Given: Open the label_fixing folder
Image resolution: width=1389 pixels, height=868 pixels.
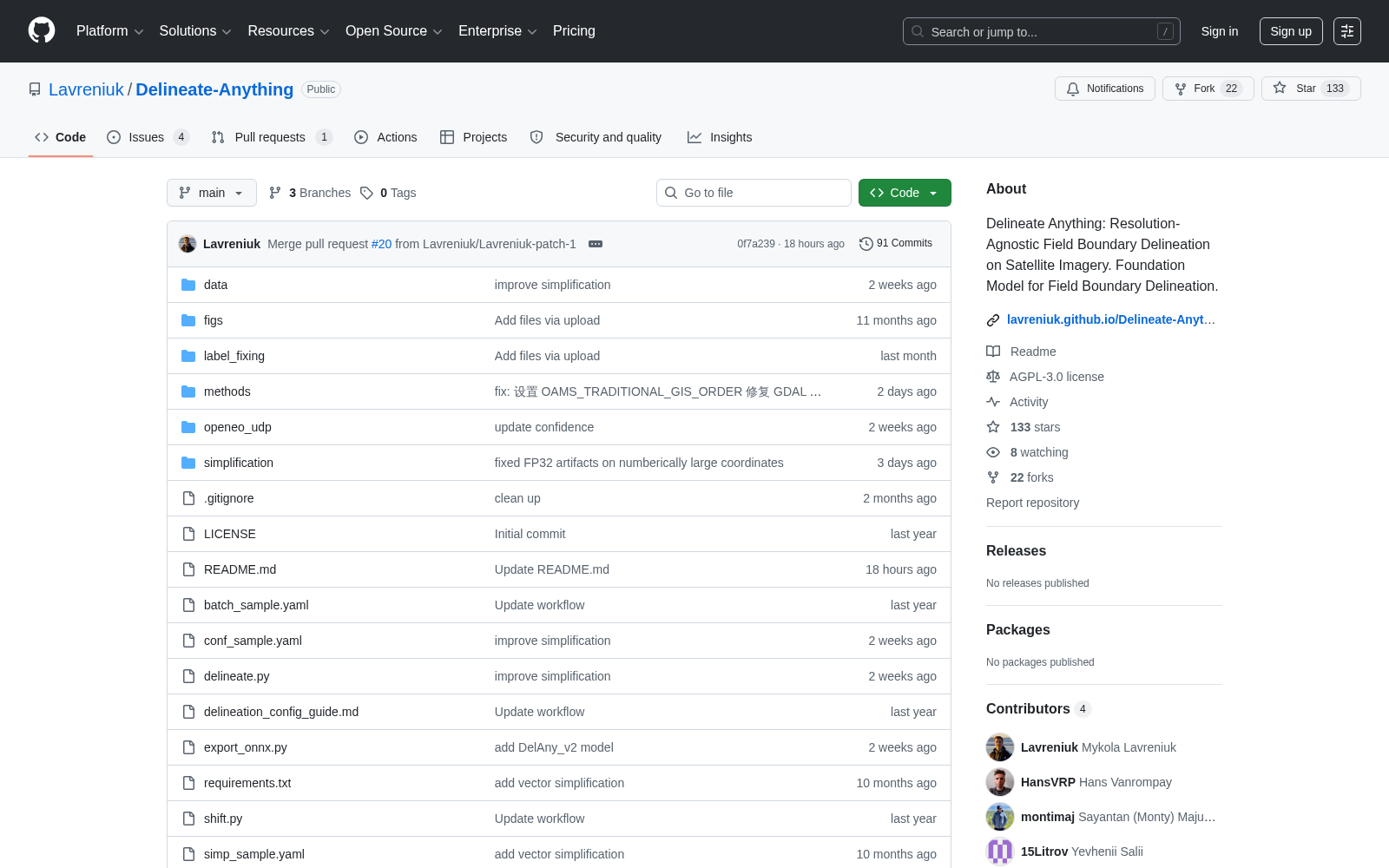Looking at the screenshot, I should tap(234, 356).
